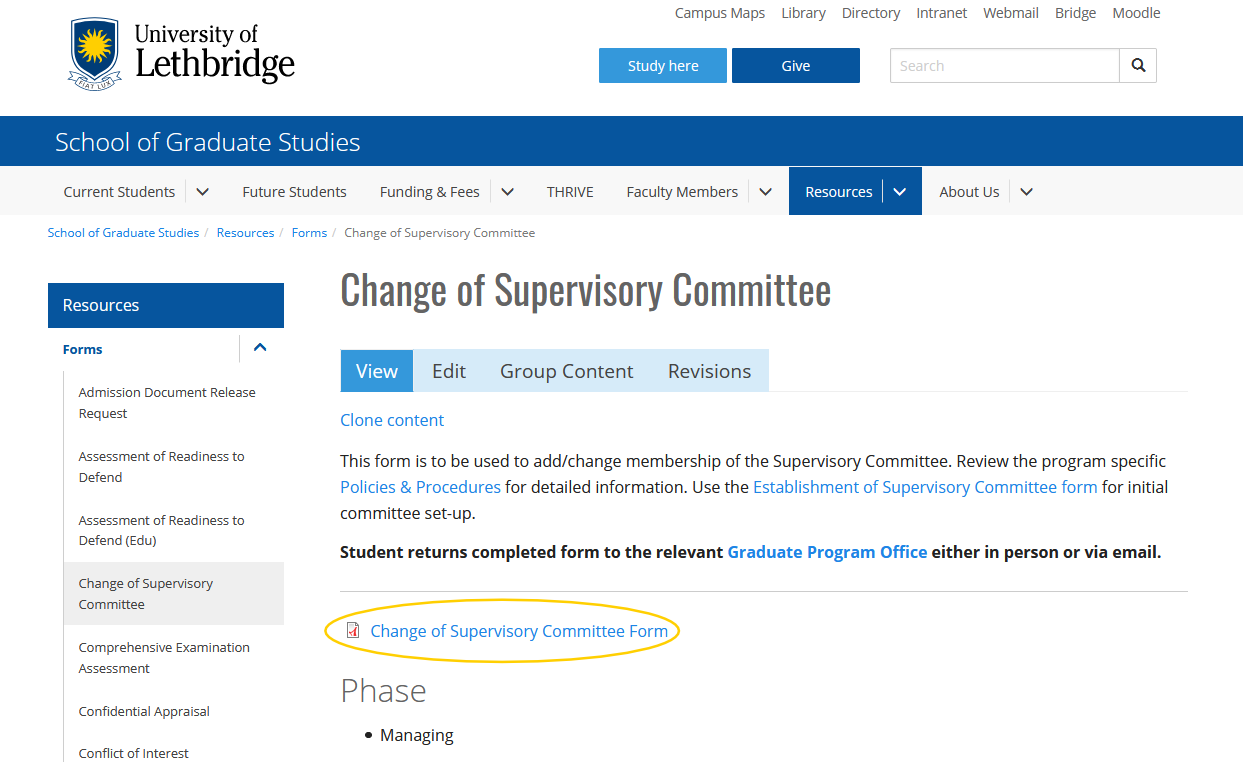Click the Study here button
The width and height of the screenshot is (1243, 762).
point(663,66)
